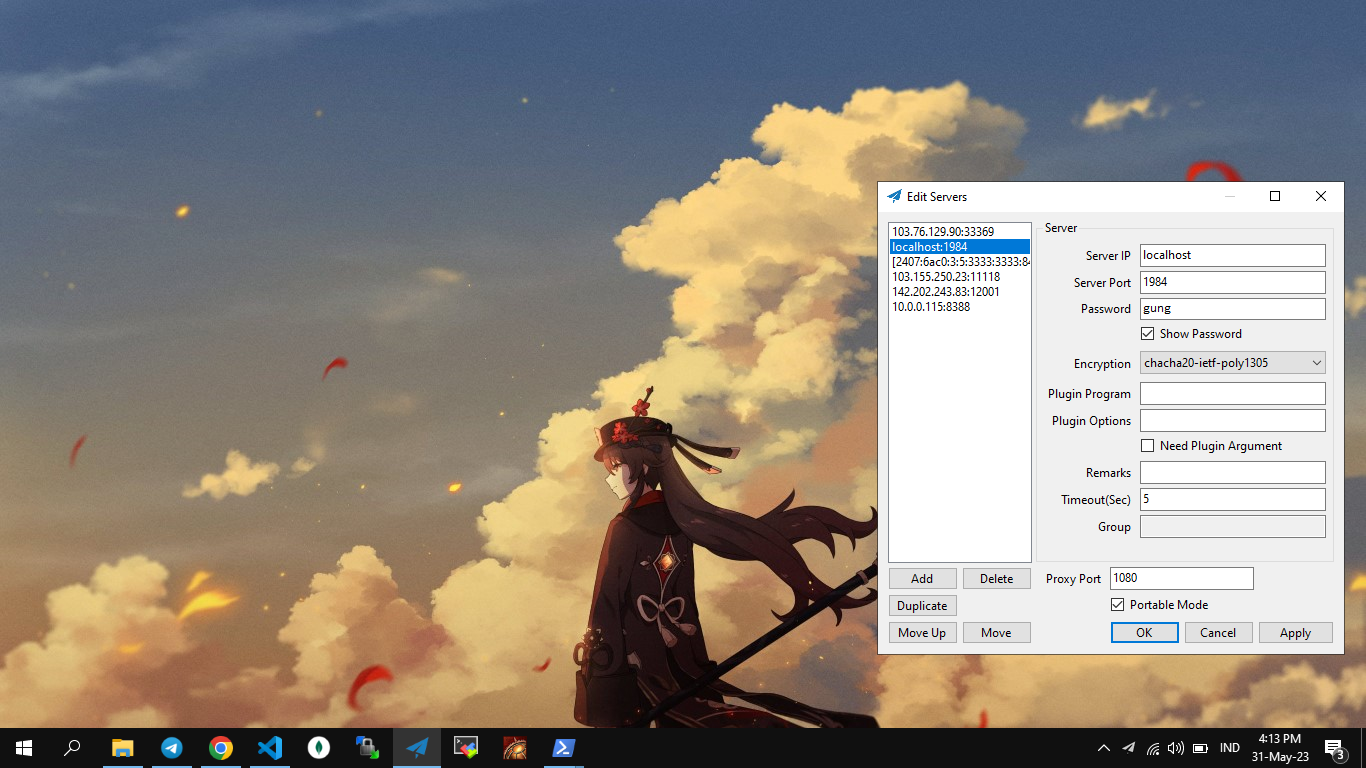Screen dimensions: 1366x768
Task: Enable the Need Plugin Argument checkbox
Action: pos(1148,446)
